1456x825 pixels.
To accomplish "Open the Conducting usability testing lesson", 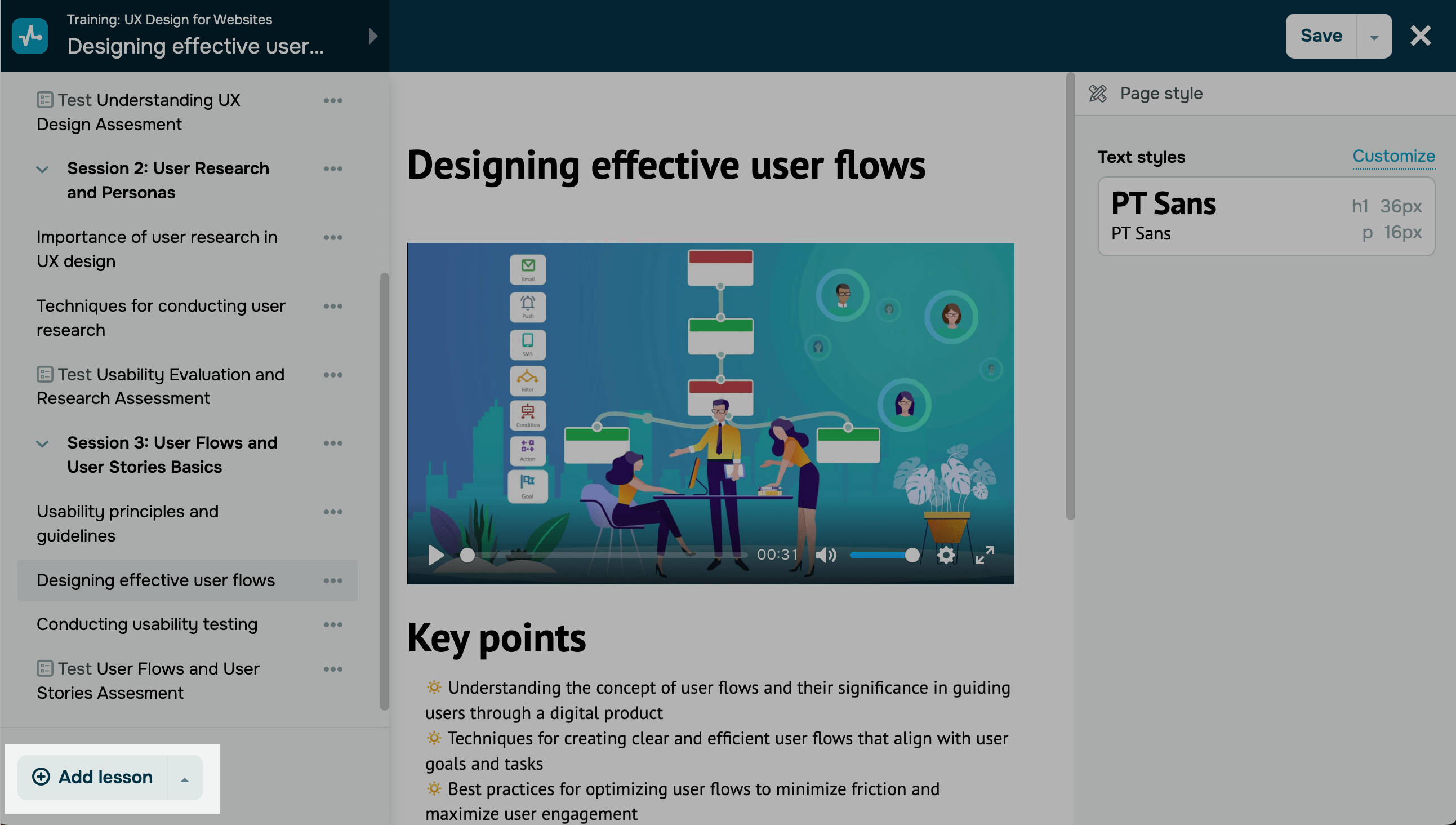I will [147, 624].
